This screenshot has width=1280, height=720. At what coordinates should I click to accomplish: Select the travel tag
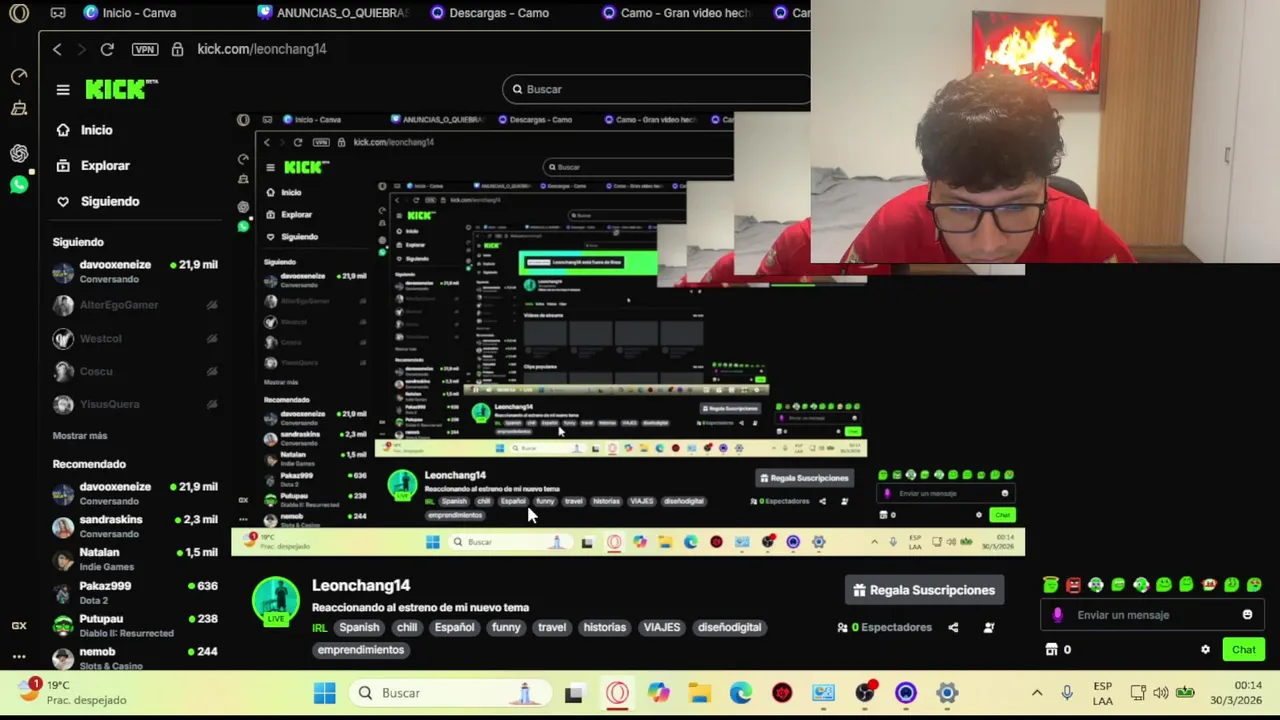(552, 628)
